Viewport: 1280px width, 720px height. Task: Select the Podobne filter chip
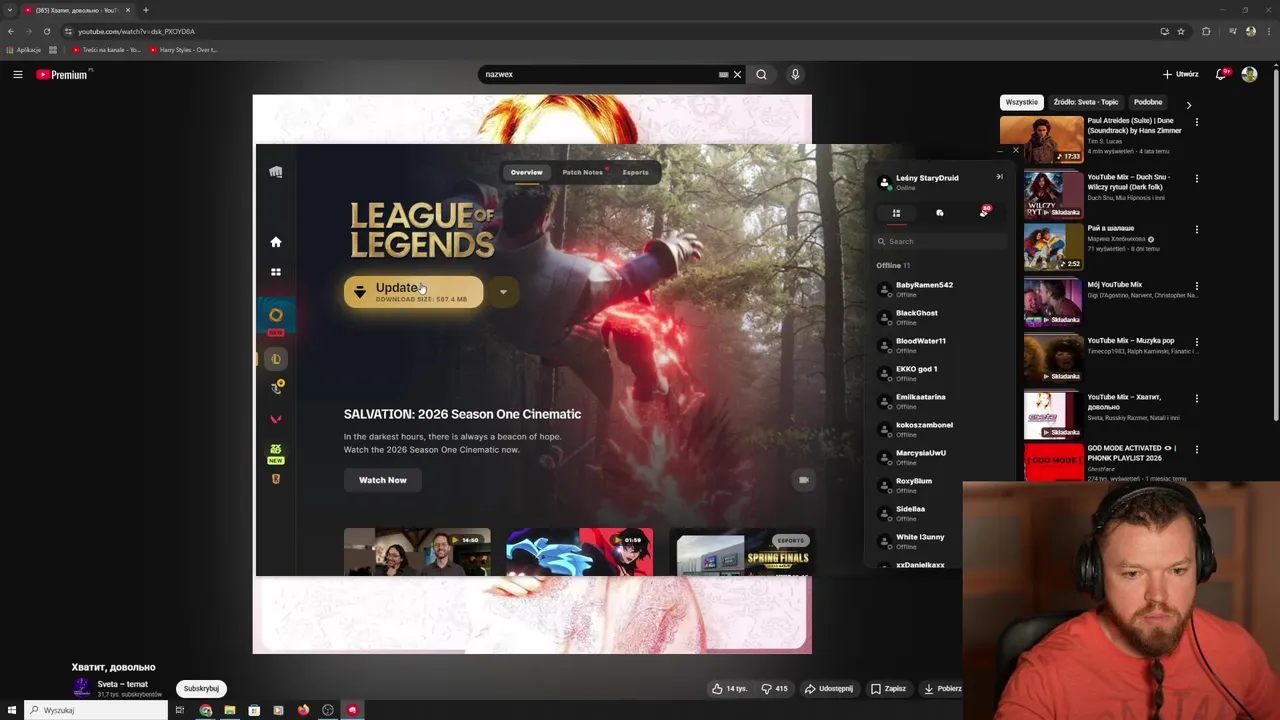[x=1148, y=102]
